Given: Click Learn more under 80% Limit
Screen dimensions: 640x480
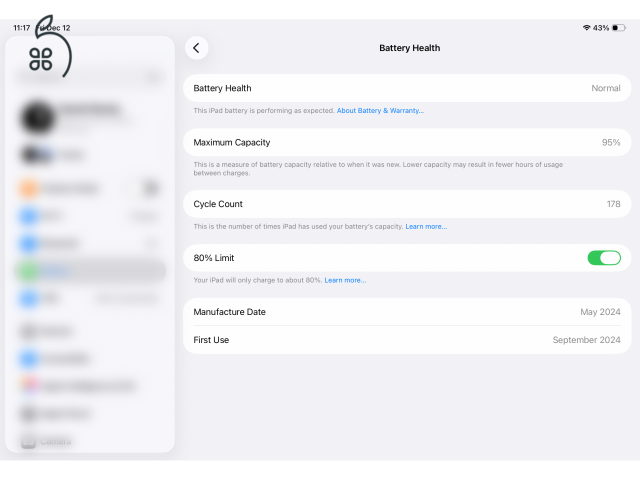Looking at the screenshot, I should tap(345, 280).
